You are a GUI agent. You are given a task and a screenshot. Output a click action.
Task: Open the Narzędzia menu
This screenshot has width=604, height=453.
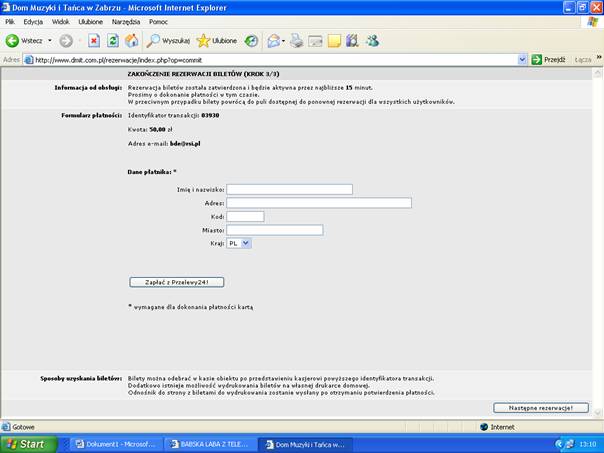(126, 21)
